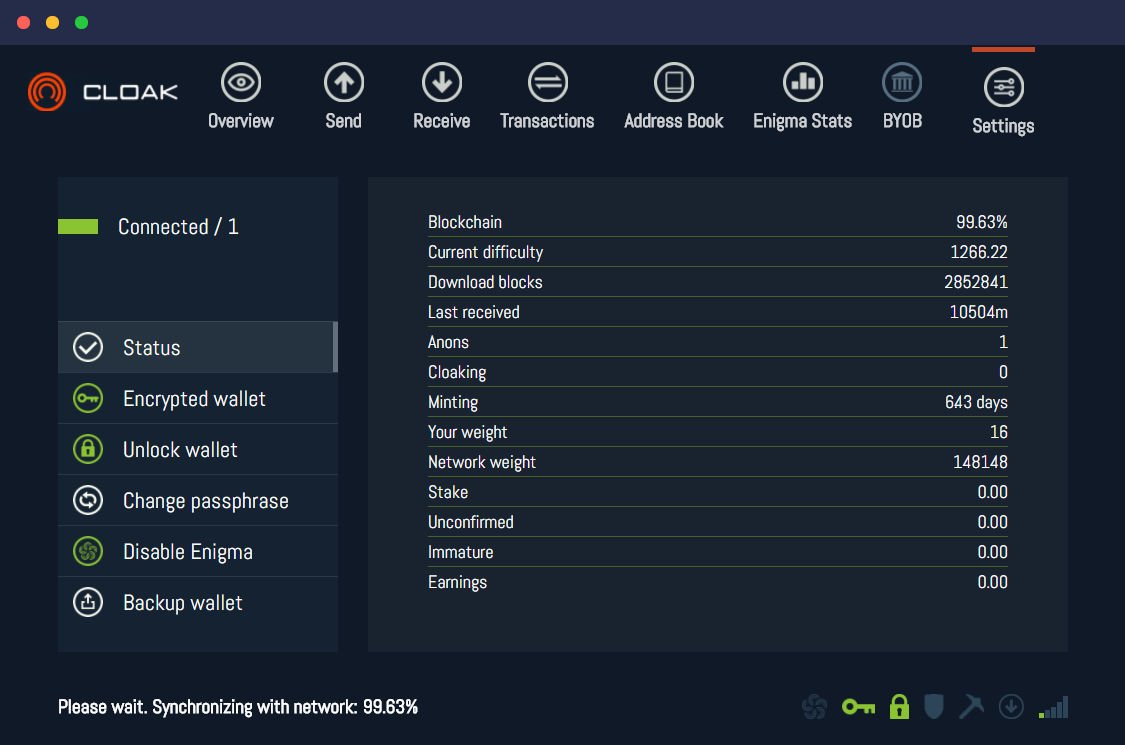Switch to the Enigma Stats tab label
This screenshot has width=1125, height=745.
(x=803, y=121)
